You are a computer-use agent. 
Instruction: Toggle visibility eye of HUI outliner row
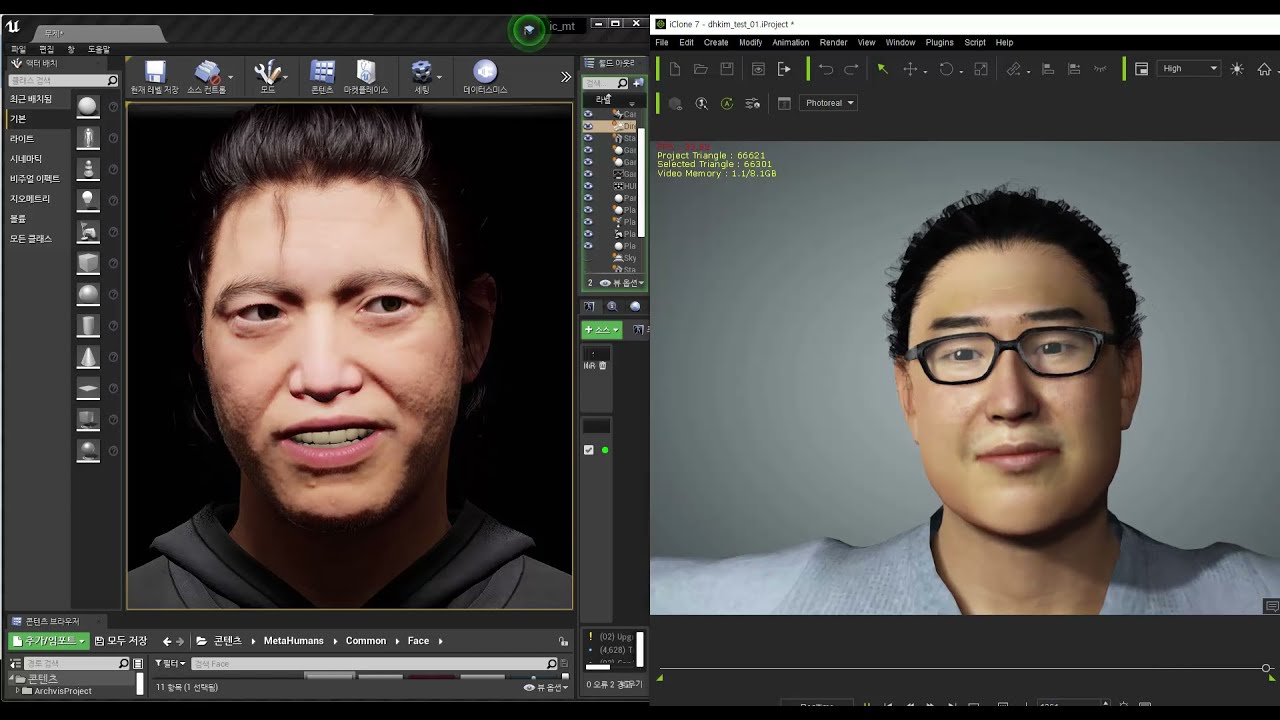point(588,186)
